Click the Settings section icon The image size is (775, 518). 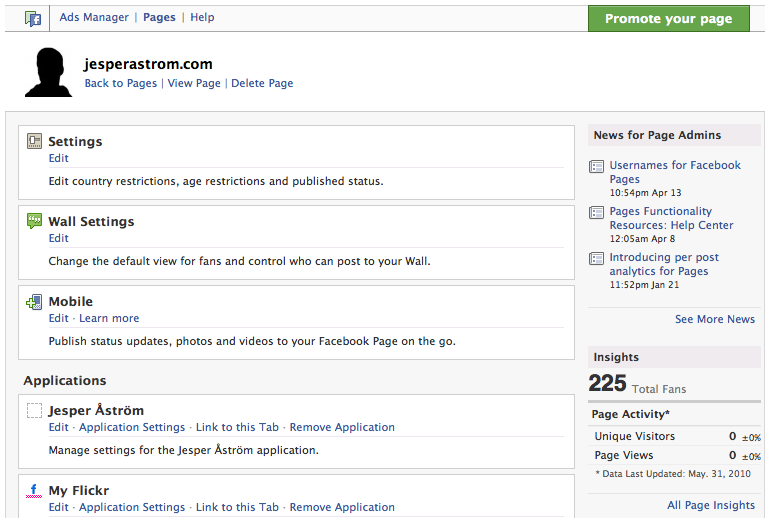(x=34, y=141)
